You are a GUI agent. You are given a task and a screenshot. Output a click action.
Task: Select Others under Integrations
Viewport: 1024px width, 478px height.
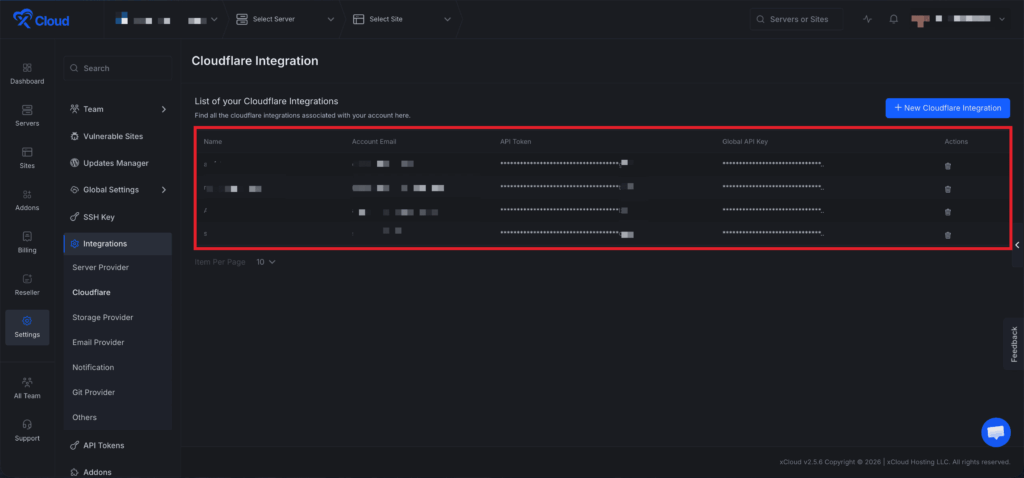tap(84, 417)
